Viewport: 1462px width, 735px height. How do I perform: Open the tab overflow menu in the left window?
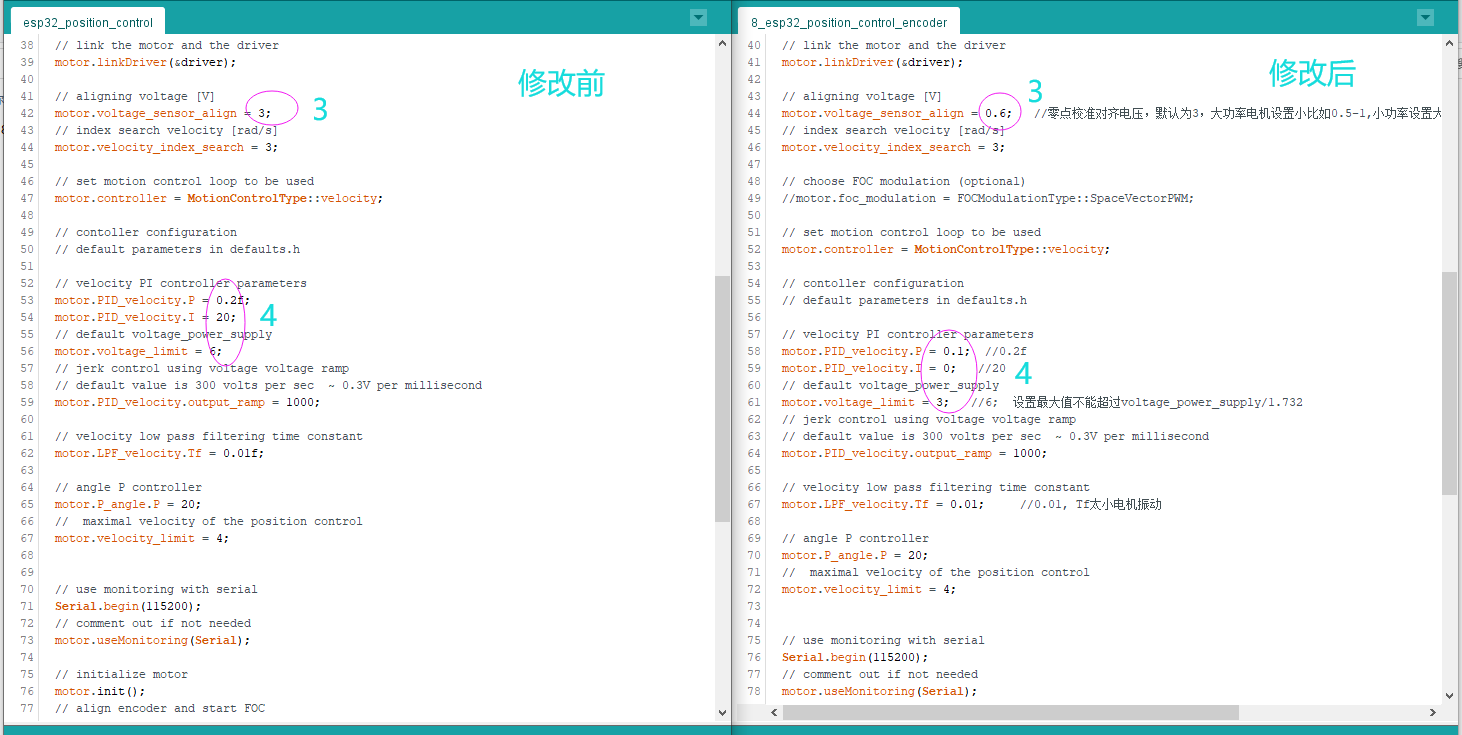click(x=697, y=17)
